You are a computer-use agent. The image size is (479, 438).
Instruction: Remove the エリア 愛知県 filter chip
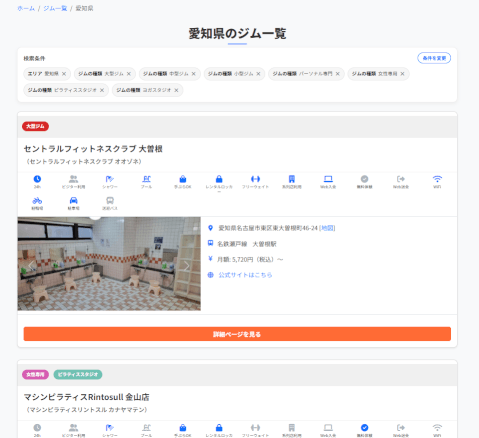tap(64, 74)
